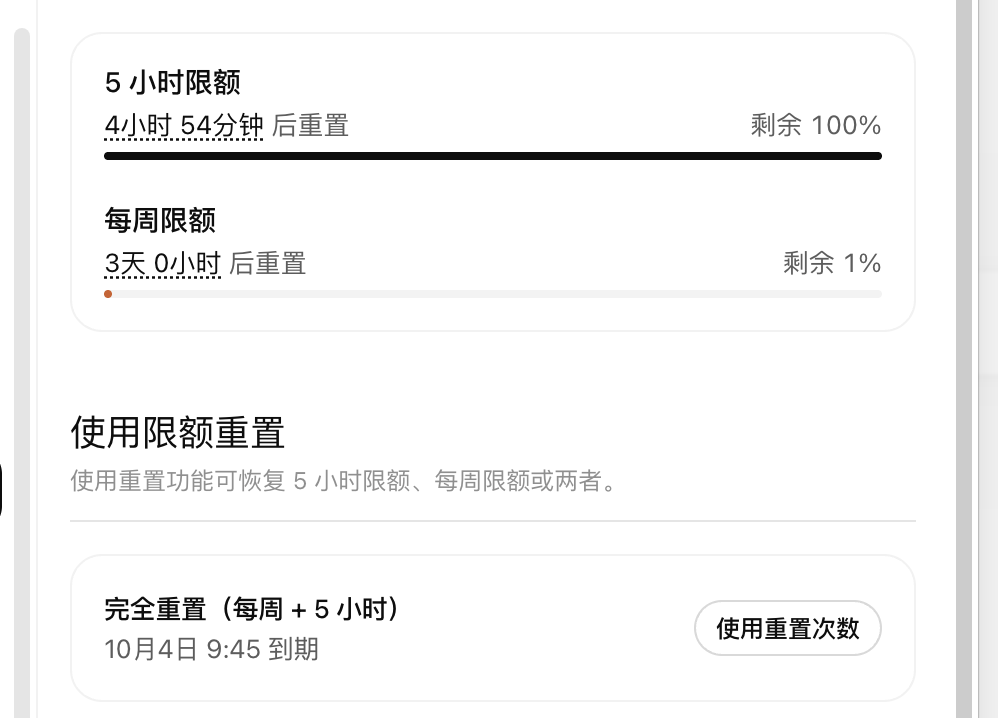Click the left vertical scrollbar track

click(22, 373)
